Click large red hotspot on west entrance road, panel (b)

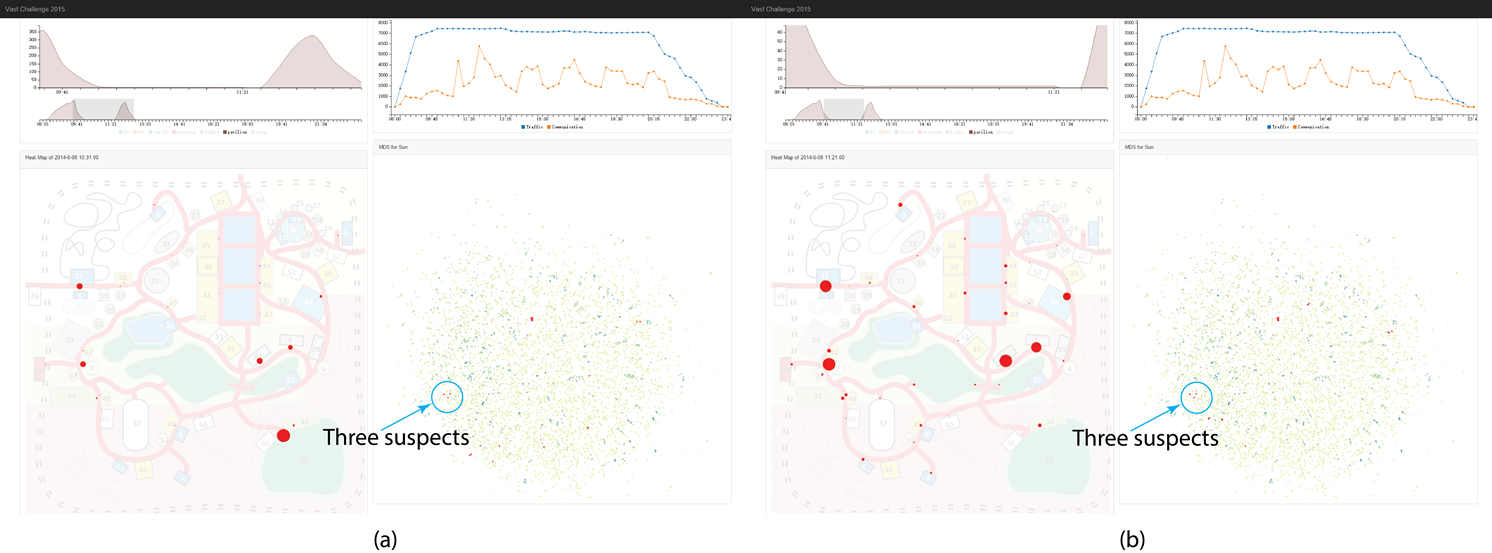825,287
